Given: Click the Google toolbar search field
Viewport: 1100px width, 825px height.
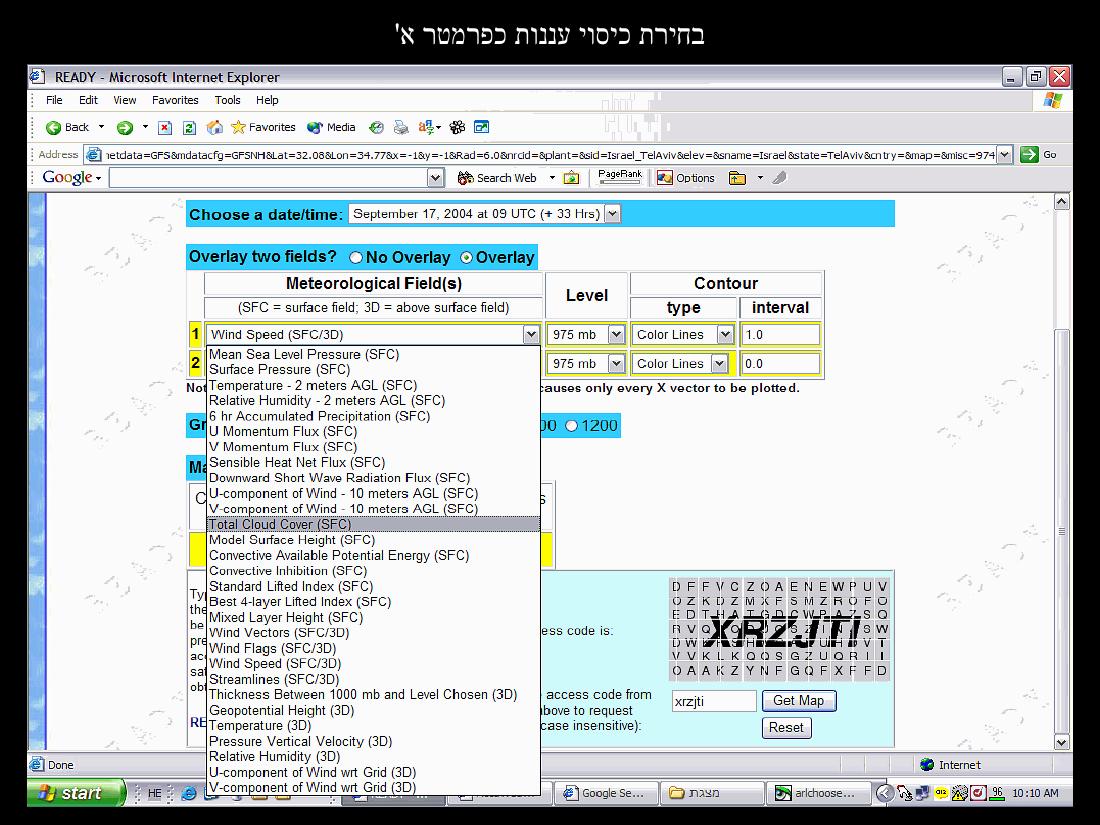Looking at the screenshot, I should pos(269,178).
